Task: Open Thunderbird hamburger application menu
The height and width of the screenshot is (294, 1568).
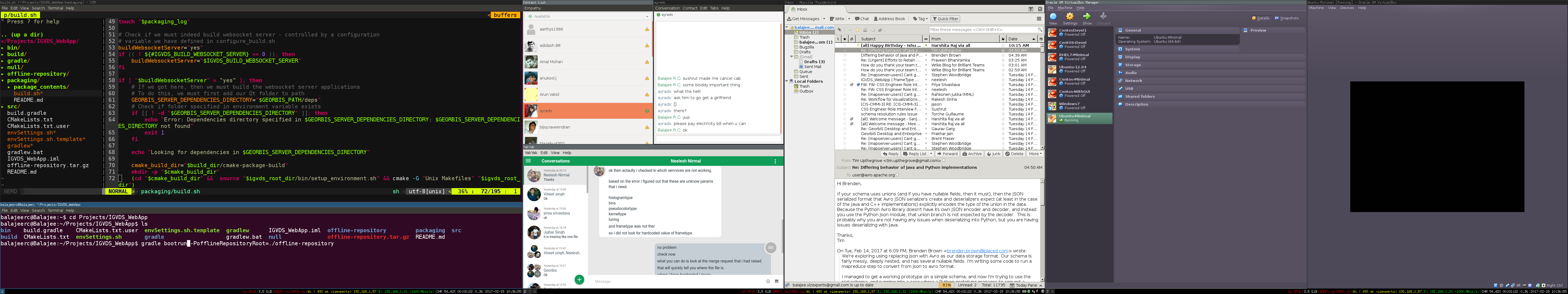Action: click(1039, 19)
